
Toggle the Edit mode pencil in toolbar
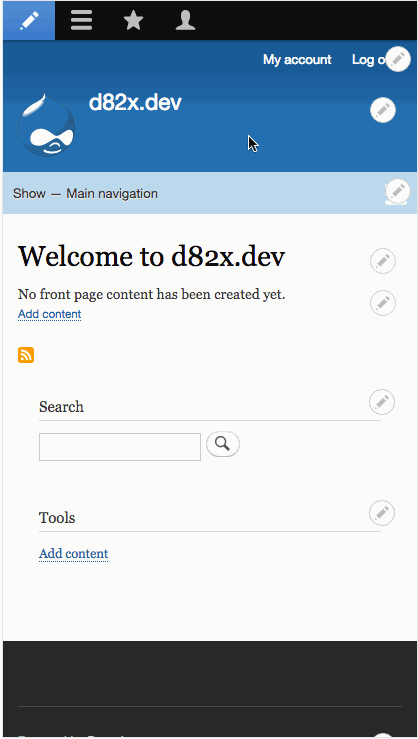[29, 21]
